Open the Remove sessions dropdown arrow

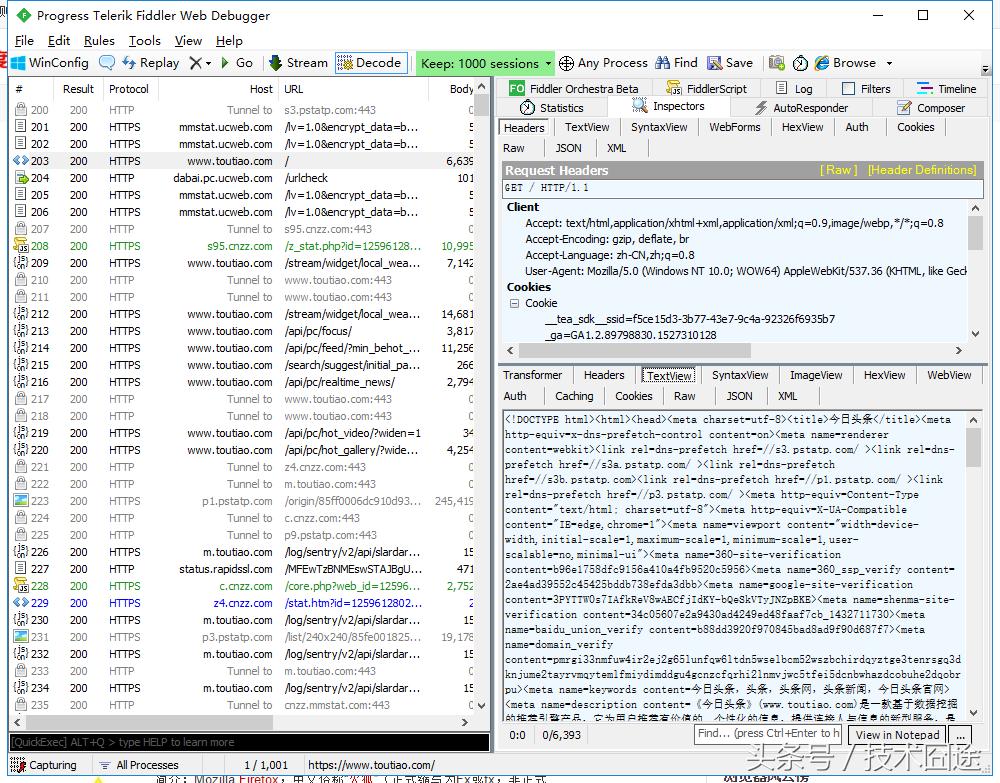pyautogui.click(x=208, y=63)
